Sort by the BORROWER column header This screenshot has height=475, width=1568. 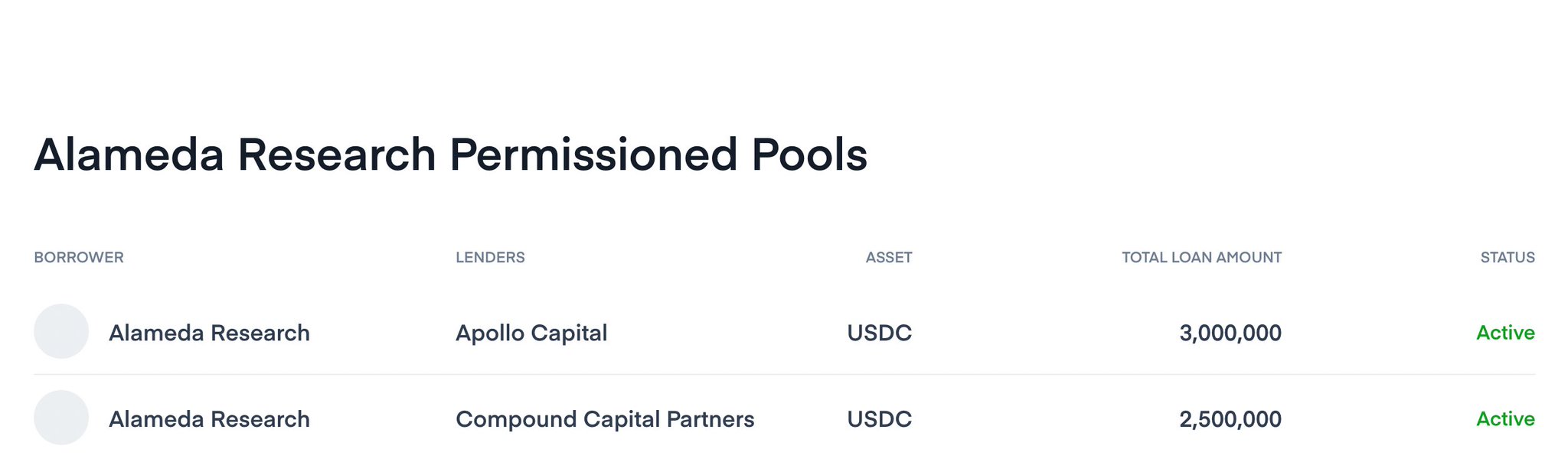(x=79, y=258)
